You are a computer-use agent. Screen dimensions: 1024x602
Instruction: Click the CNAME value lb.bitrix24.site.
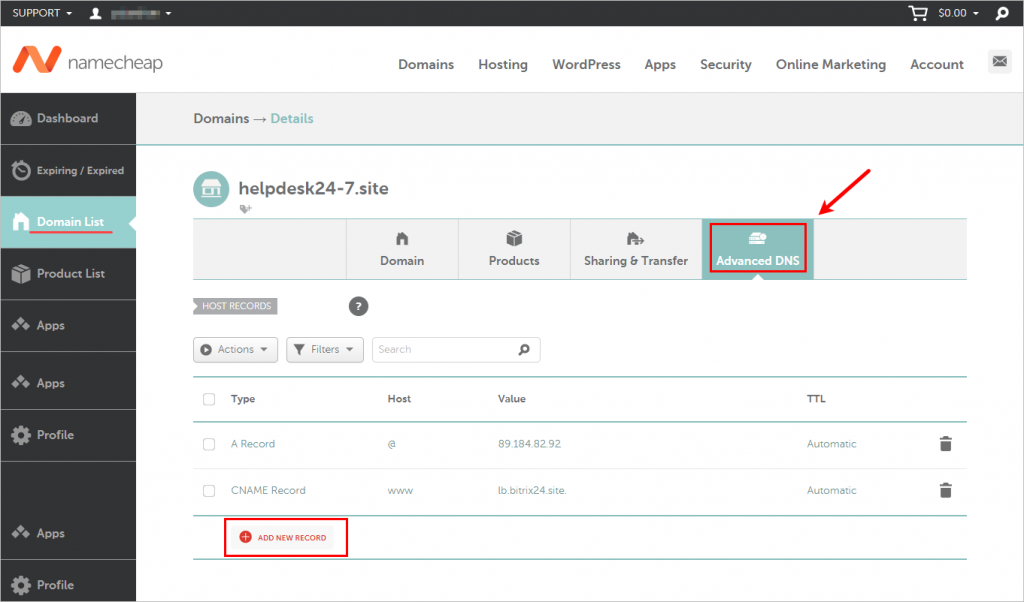pos(532,490)
